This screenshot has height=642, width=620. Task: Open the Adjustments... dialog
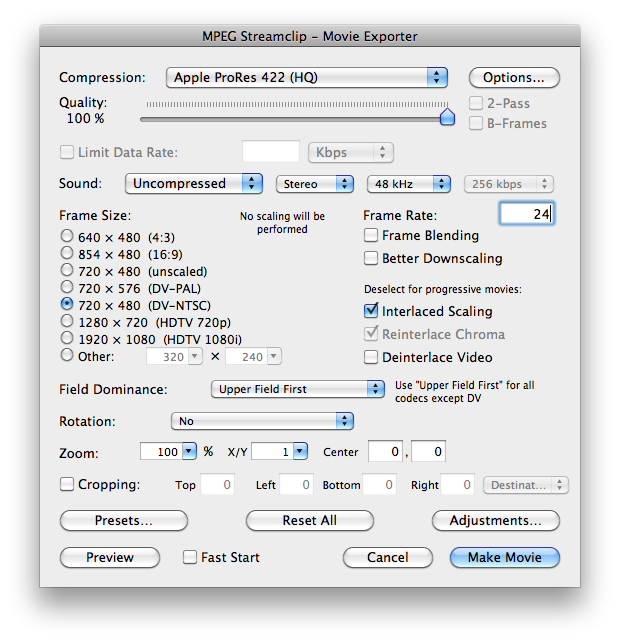tap(496, 520)
